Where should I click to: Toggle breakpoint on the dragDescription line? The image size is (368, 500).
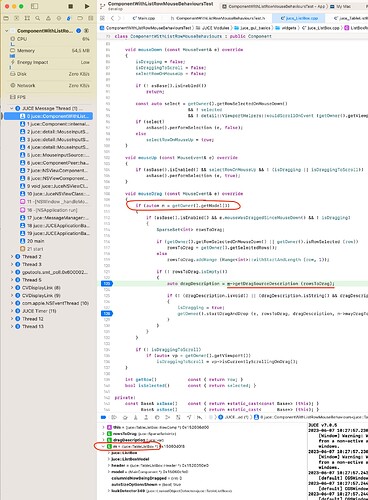point(107,283)
